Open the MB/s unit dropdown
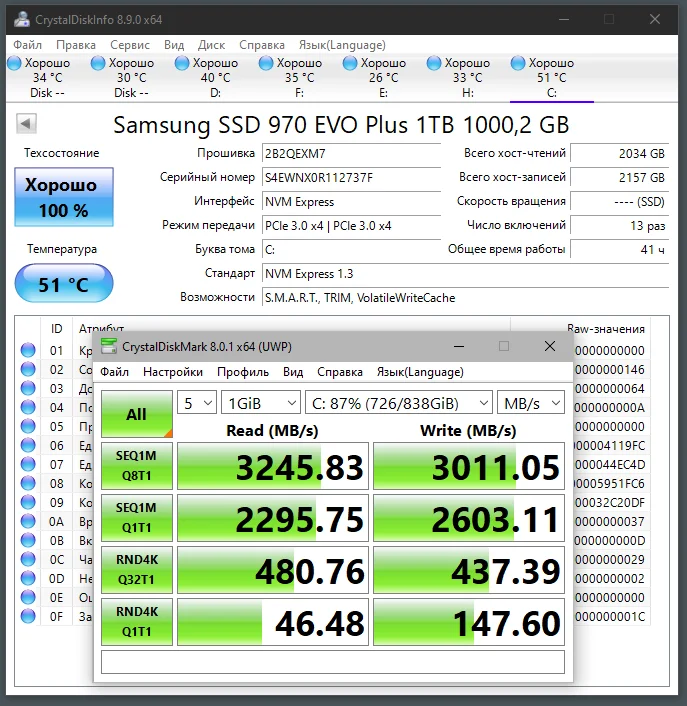Screen dimensions: 687x706 [x=531, y=403]
